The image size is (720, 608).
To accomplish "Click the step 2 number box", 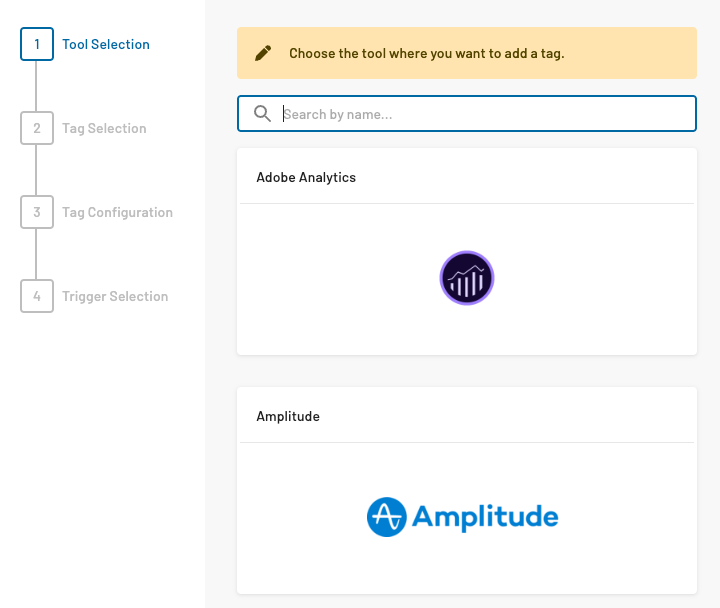I will 37,128.
